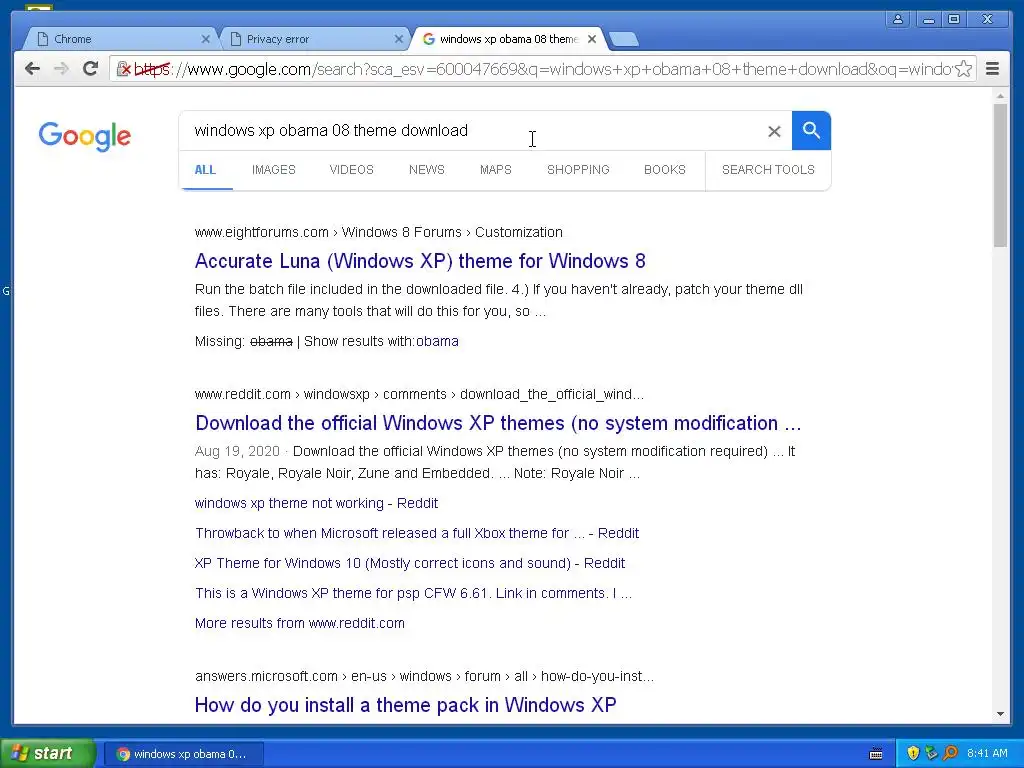Open the Chrome hamburger menu
The width and height of the screenshot is (1024, 768).
(992, 69)
